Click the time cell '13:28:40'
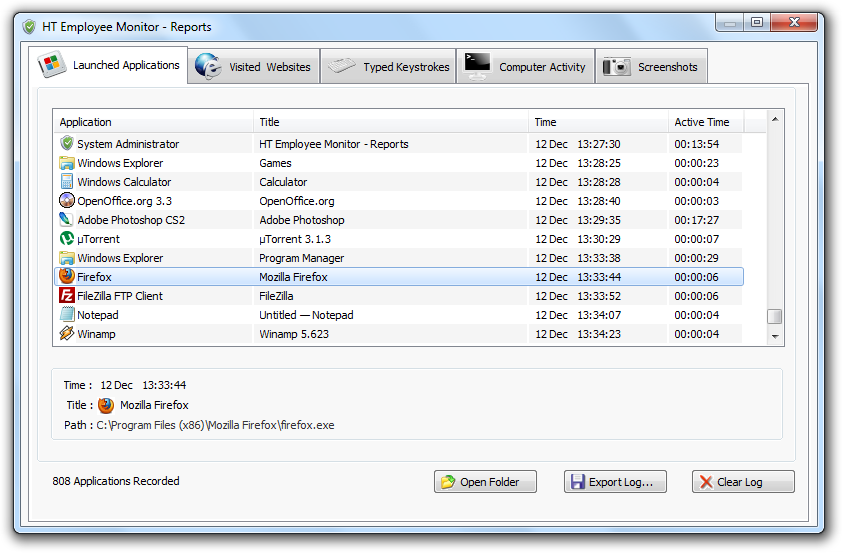 598,201
